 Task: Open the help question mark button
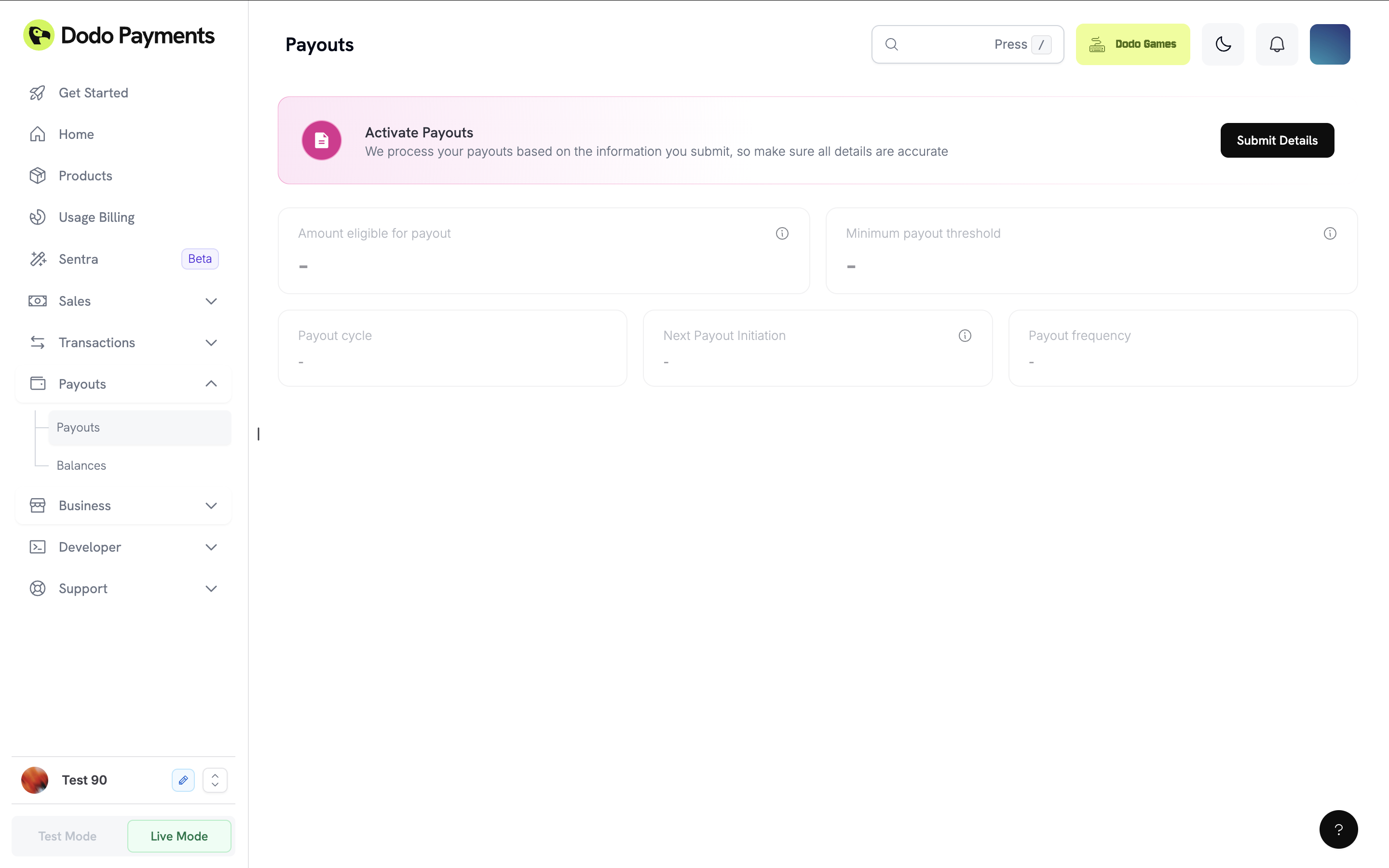click(1338, 829)
